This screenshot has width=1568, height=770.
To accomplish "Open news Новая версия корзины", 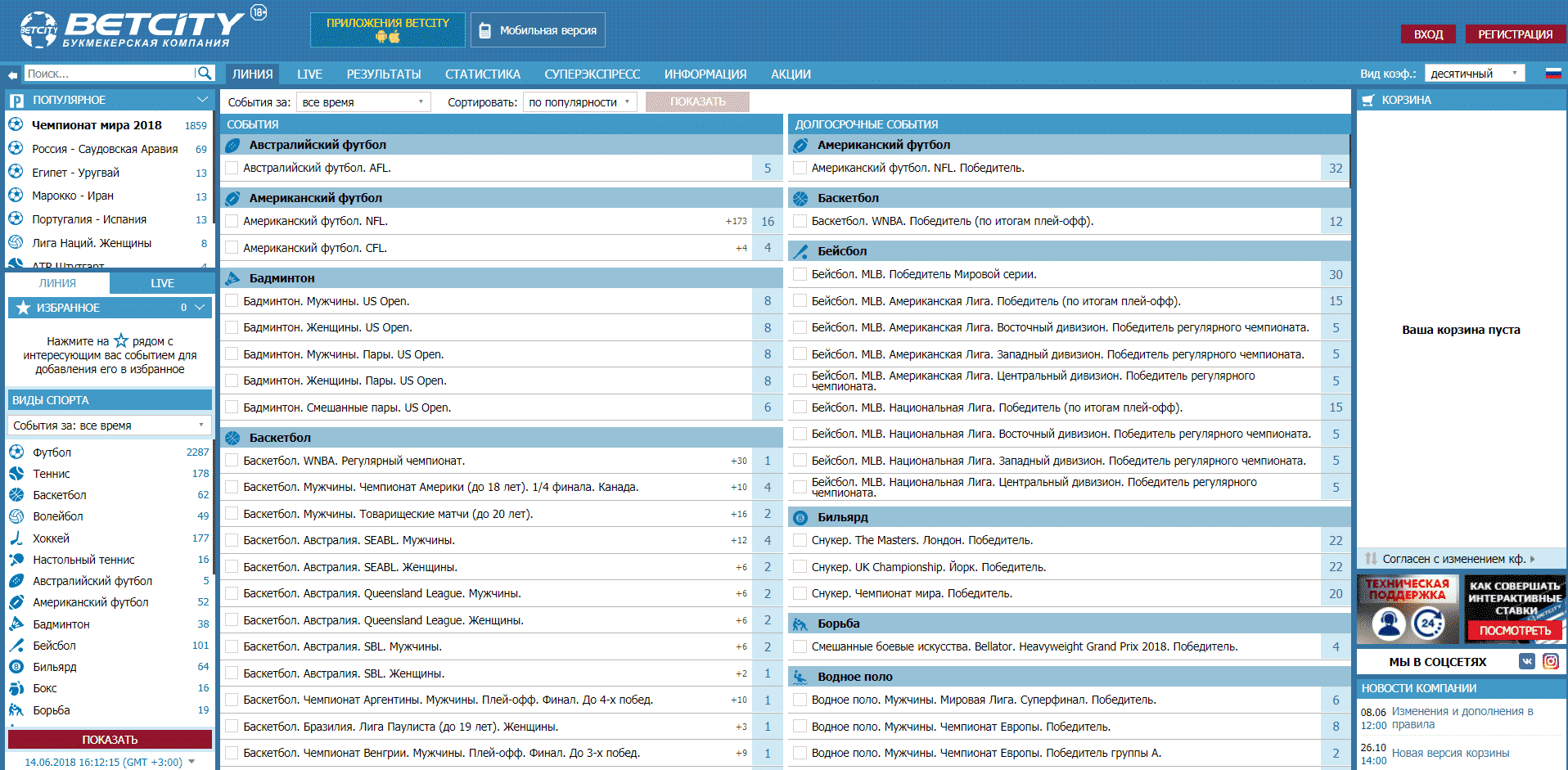I will pos(1450,753).
